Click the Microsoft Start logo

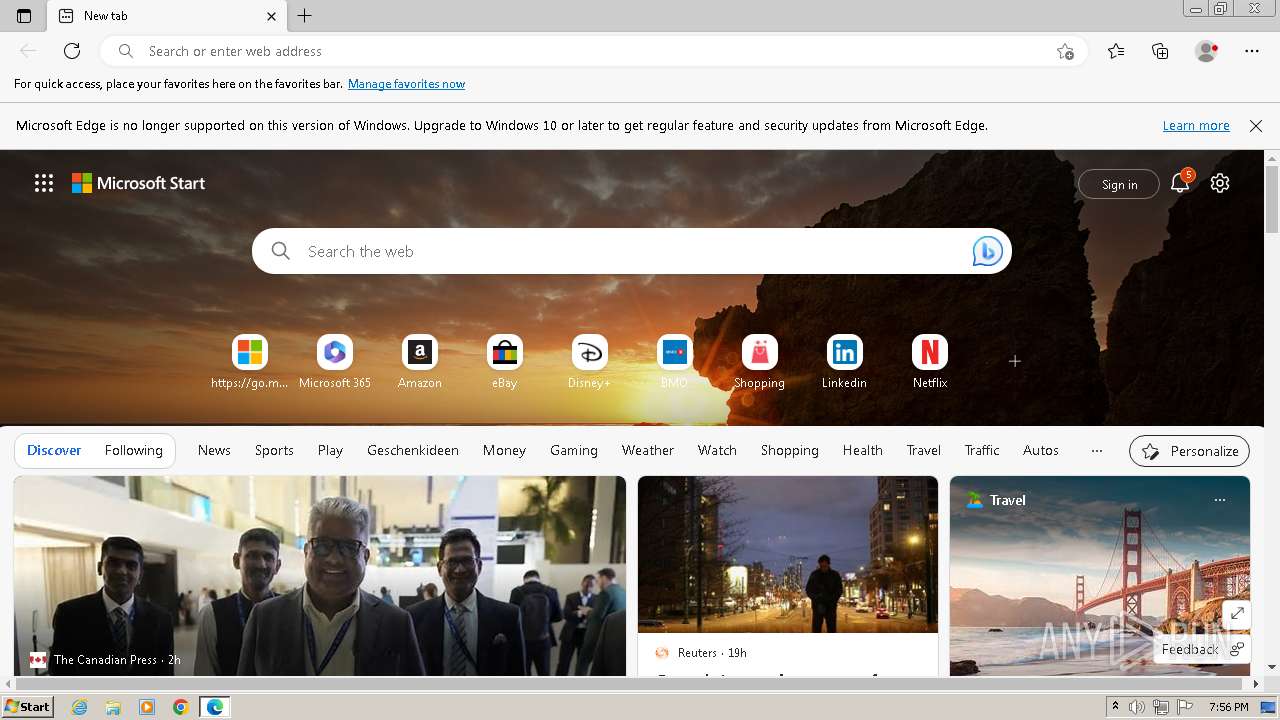pos(138,183)
